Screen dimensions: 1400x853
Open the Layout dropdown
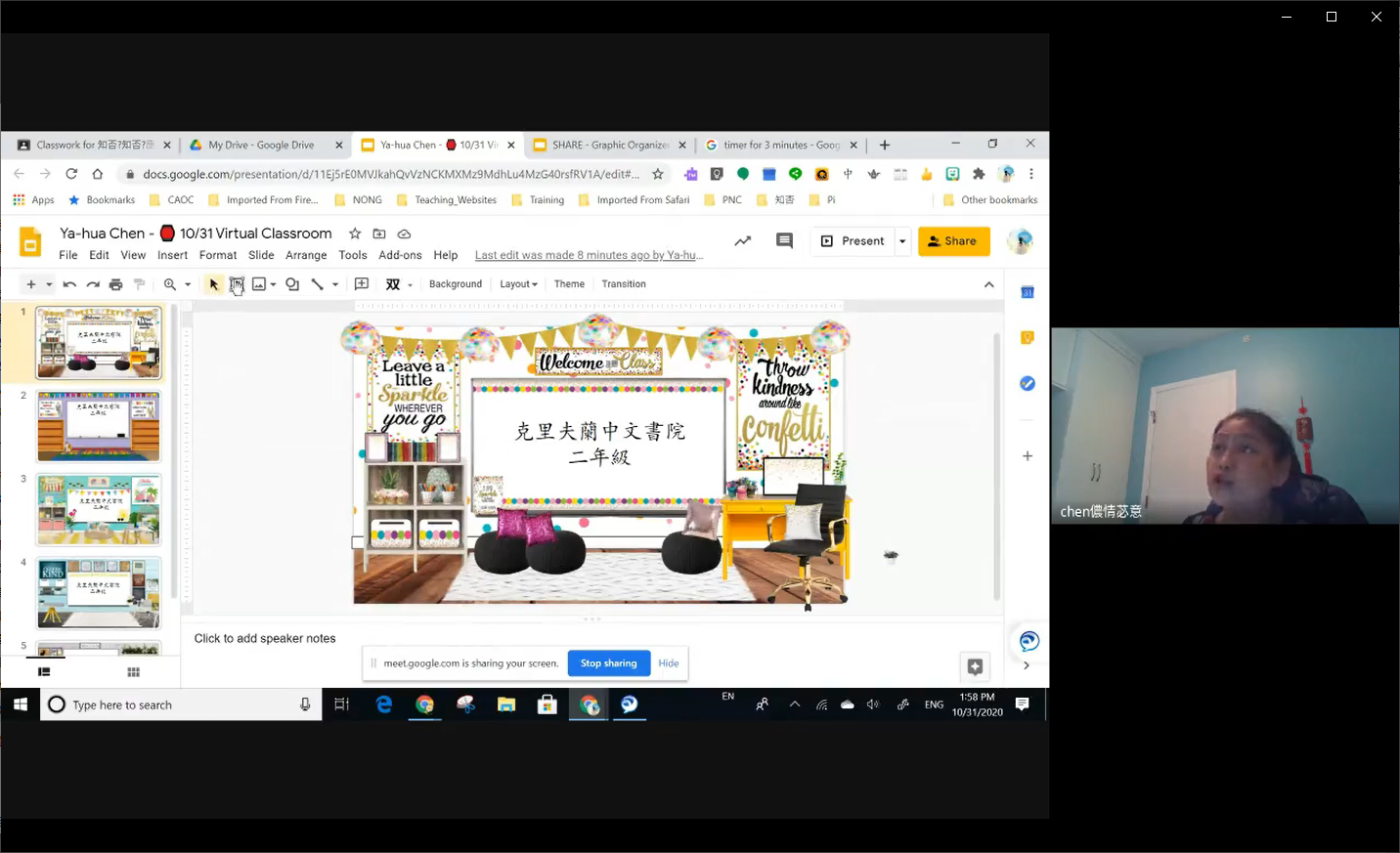tap(517, 284)
